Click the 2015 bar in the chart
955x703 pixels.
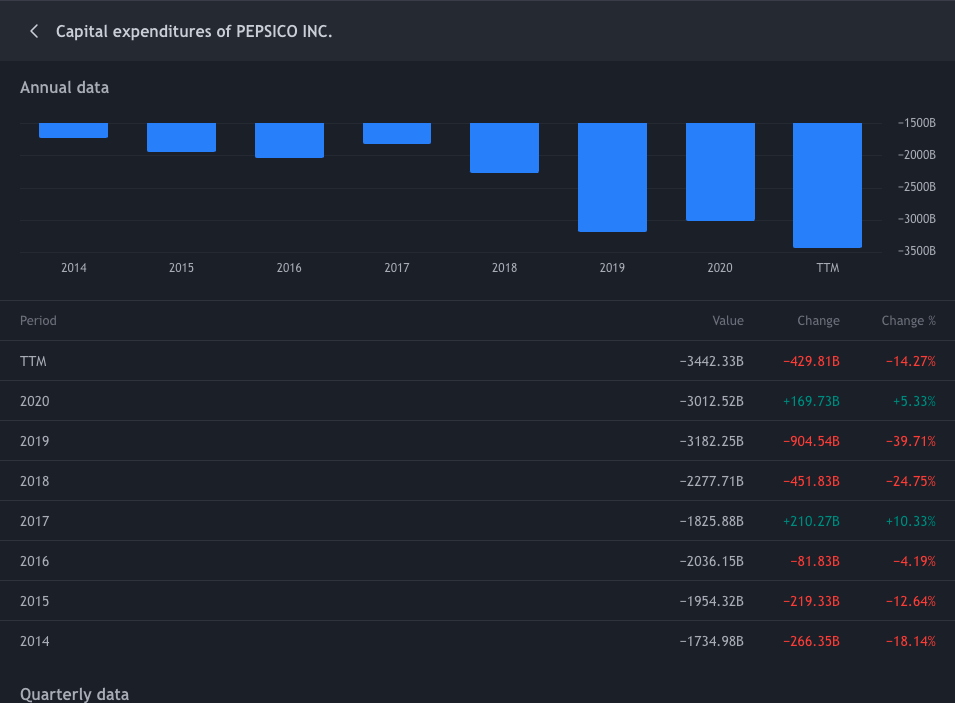181,137
